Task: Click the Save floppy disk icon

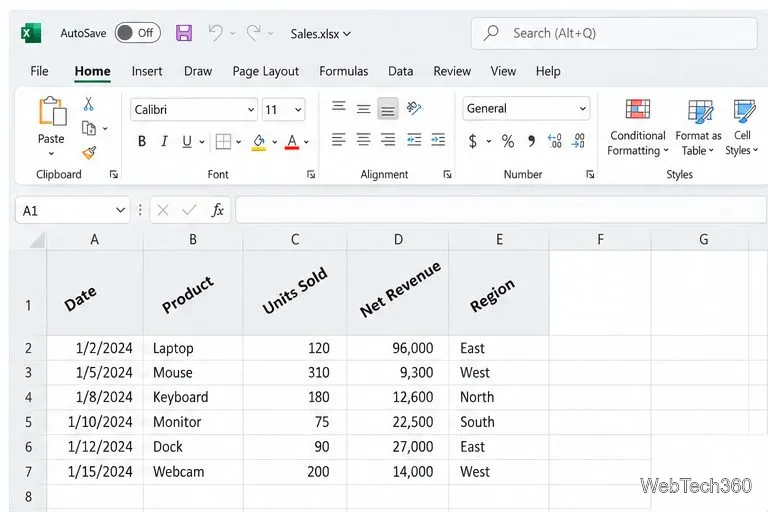Action: [184, 33]
